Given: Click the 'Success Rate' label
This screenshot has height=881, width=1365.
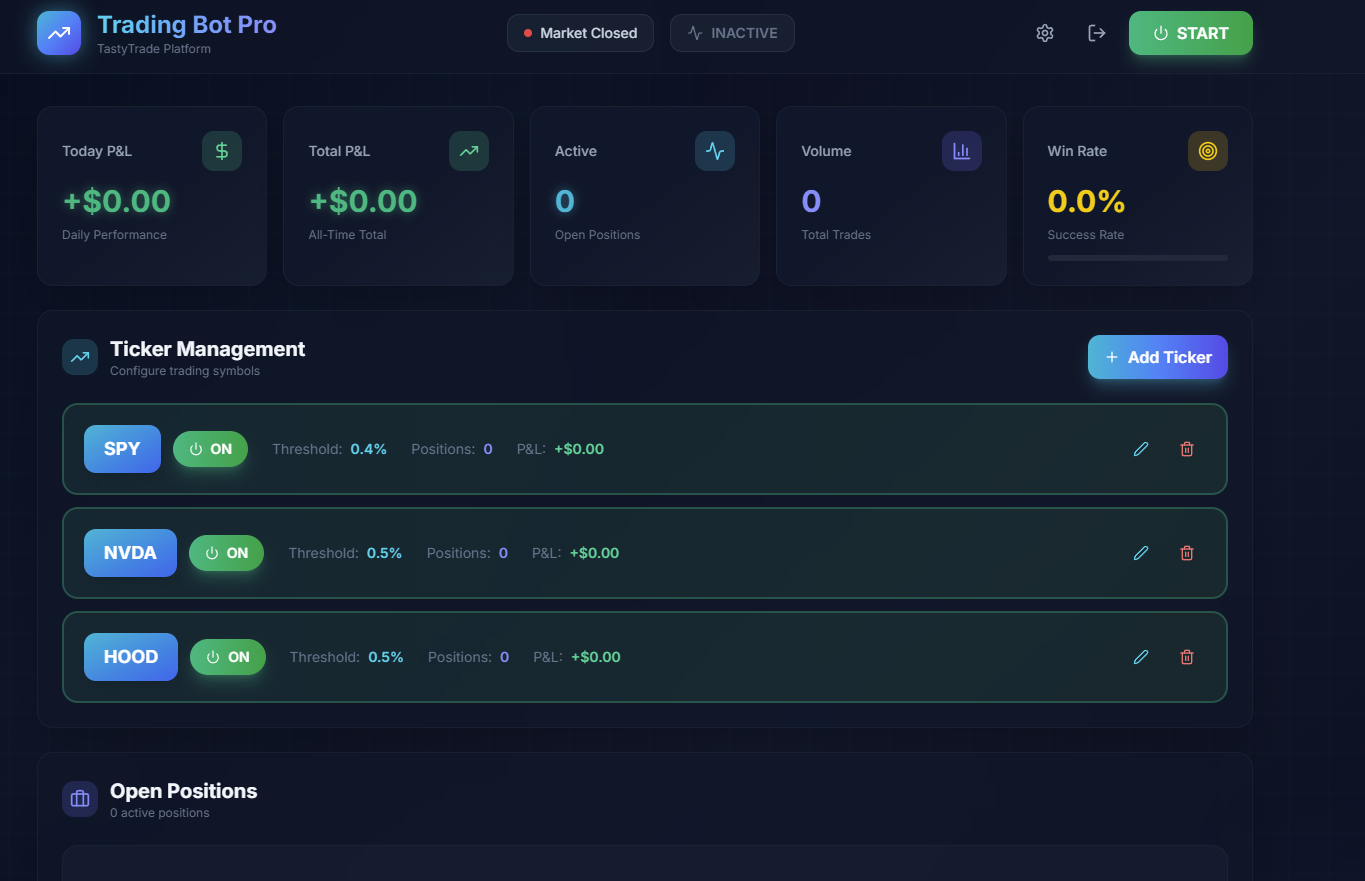Looking at the screenshot, I should click(x=1086, y=235).
